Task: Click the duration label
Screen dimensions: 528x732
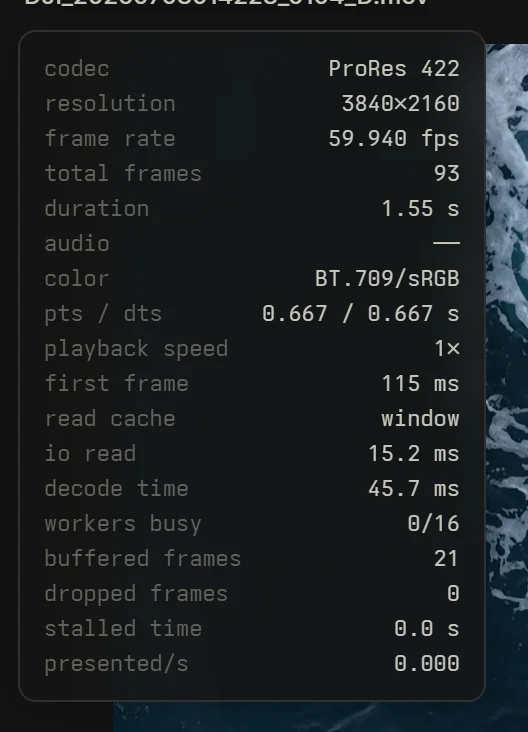Action: tap(97, 209)
